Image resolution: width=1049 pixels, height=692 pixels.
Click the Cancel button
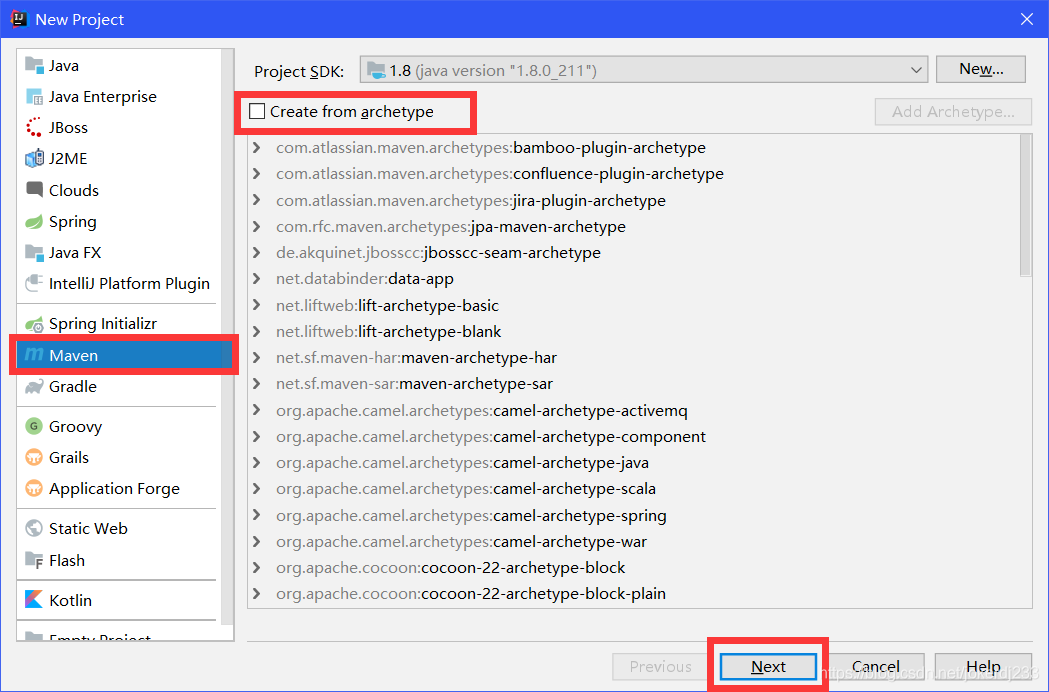(x=876, y=667)
